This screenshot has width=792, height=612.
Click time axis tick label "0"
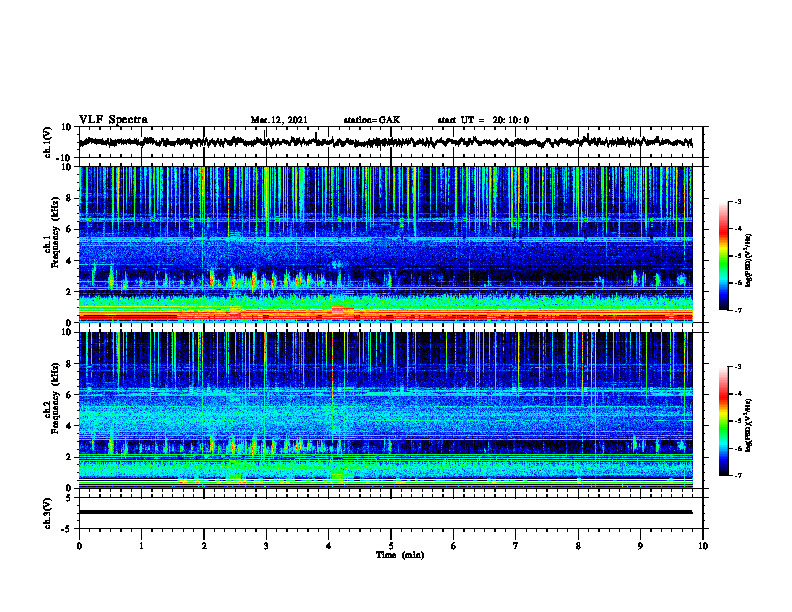click(x=79, y=546)
